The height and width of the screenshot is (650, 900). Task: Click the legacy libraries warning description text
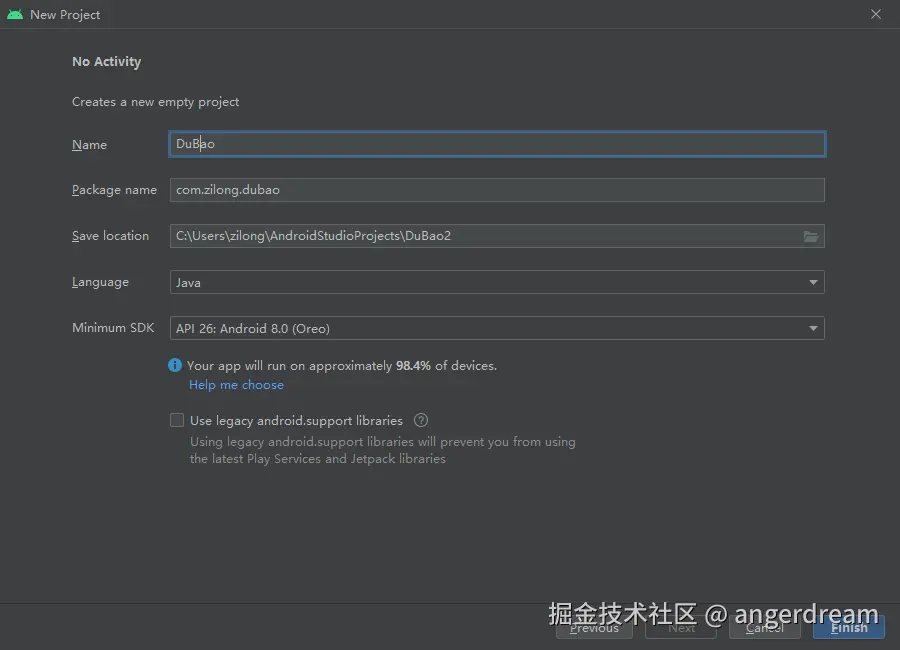coord(383,450)
